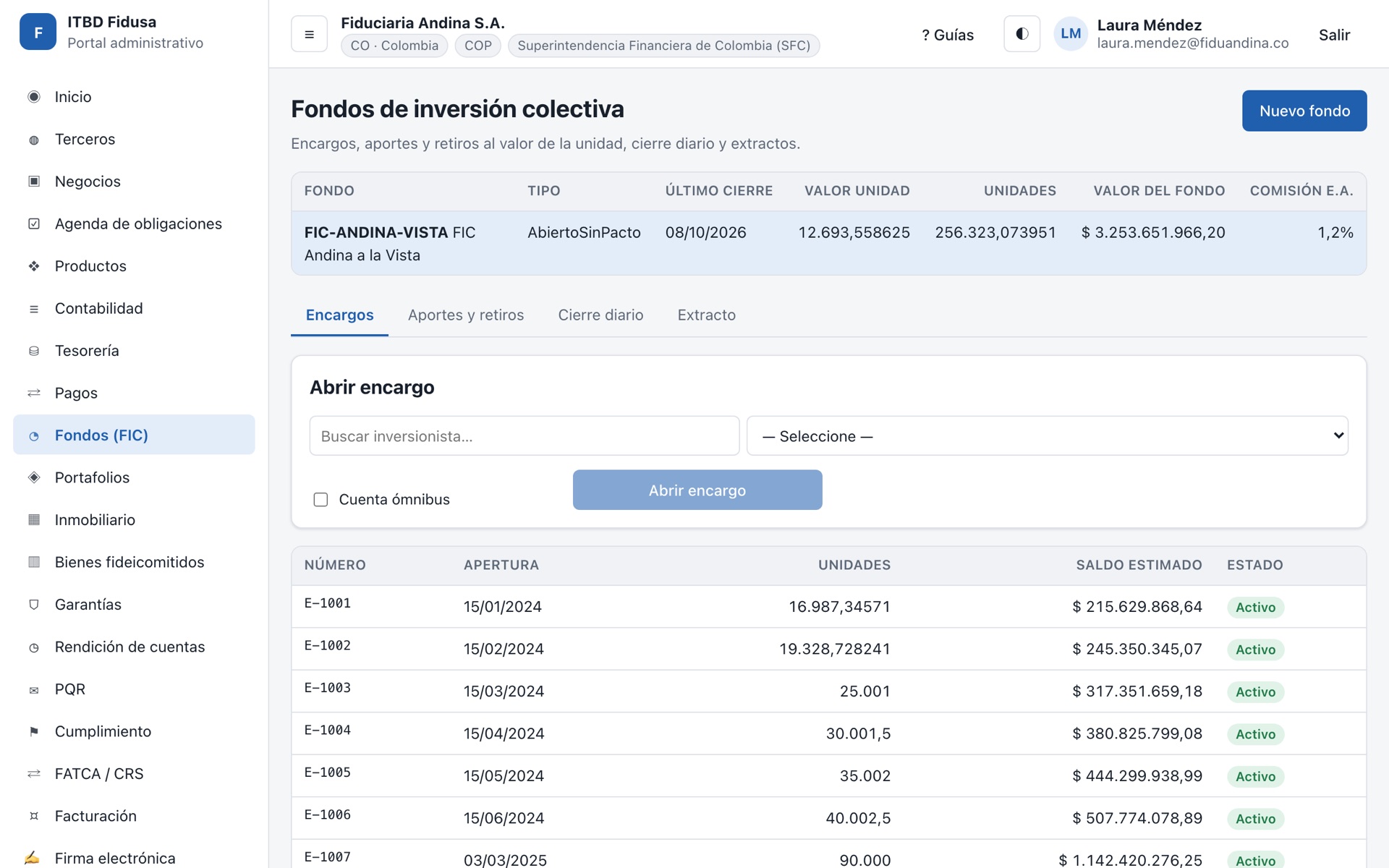This screenshot has width=1389, height=868.
Task: Enable the Cuenta ómnibus checkbox
Action: point(320,500)
